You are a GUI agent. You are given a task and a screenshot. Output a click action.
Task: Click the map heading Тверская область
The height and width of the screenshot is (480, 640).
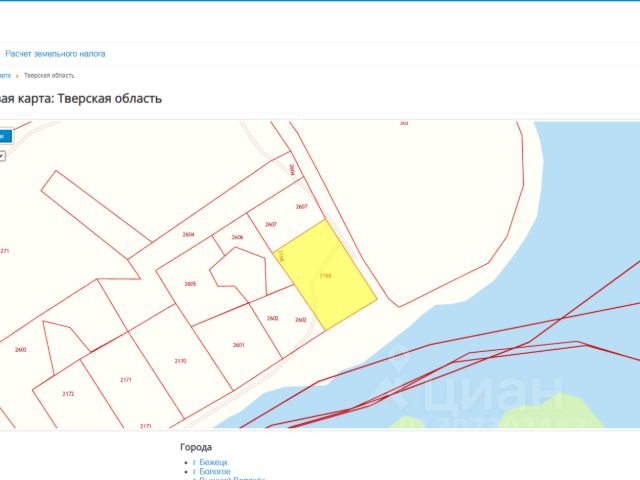[x=81, y=98]
